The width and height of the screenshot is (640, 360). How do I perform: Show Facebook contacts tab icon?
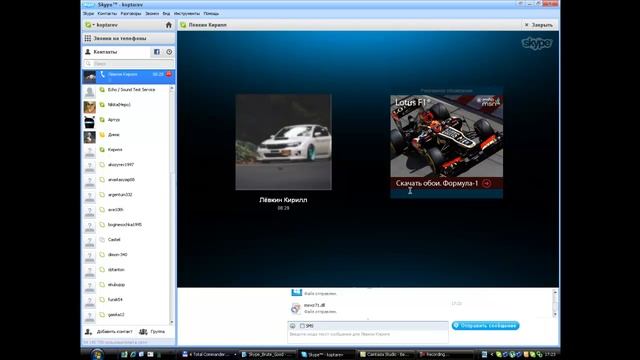click(157, 52)
